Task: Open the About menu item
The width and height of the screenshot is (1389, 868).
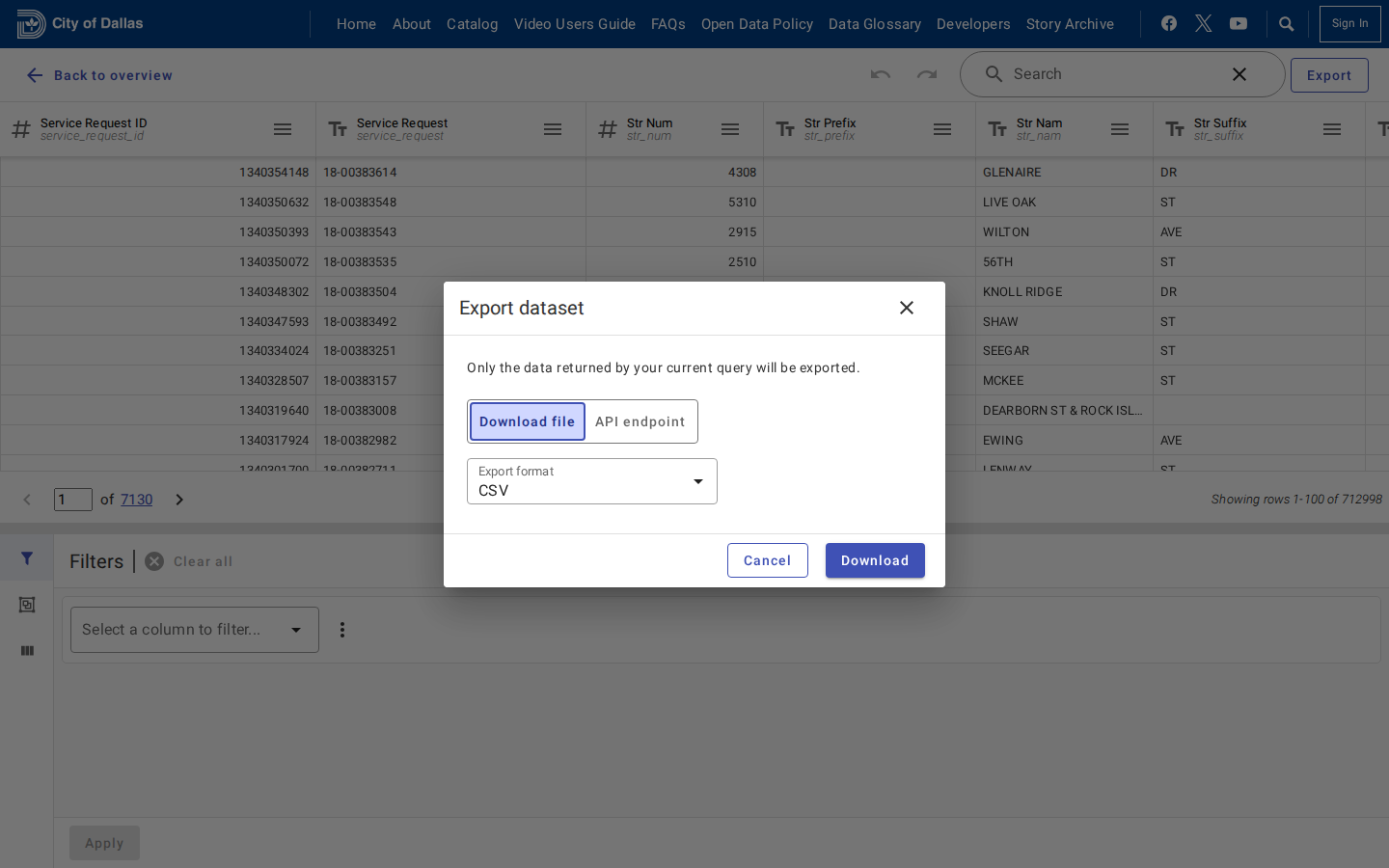Action: coord(412,24)
